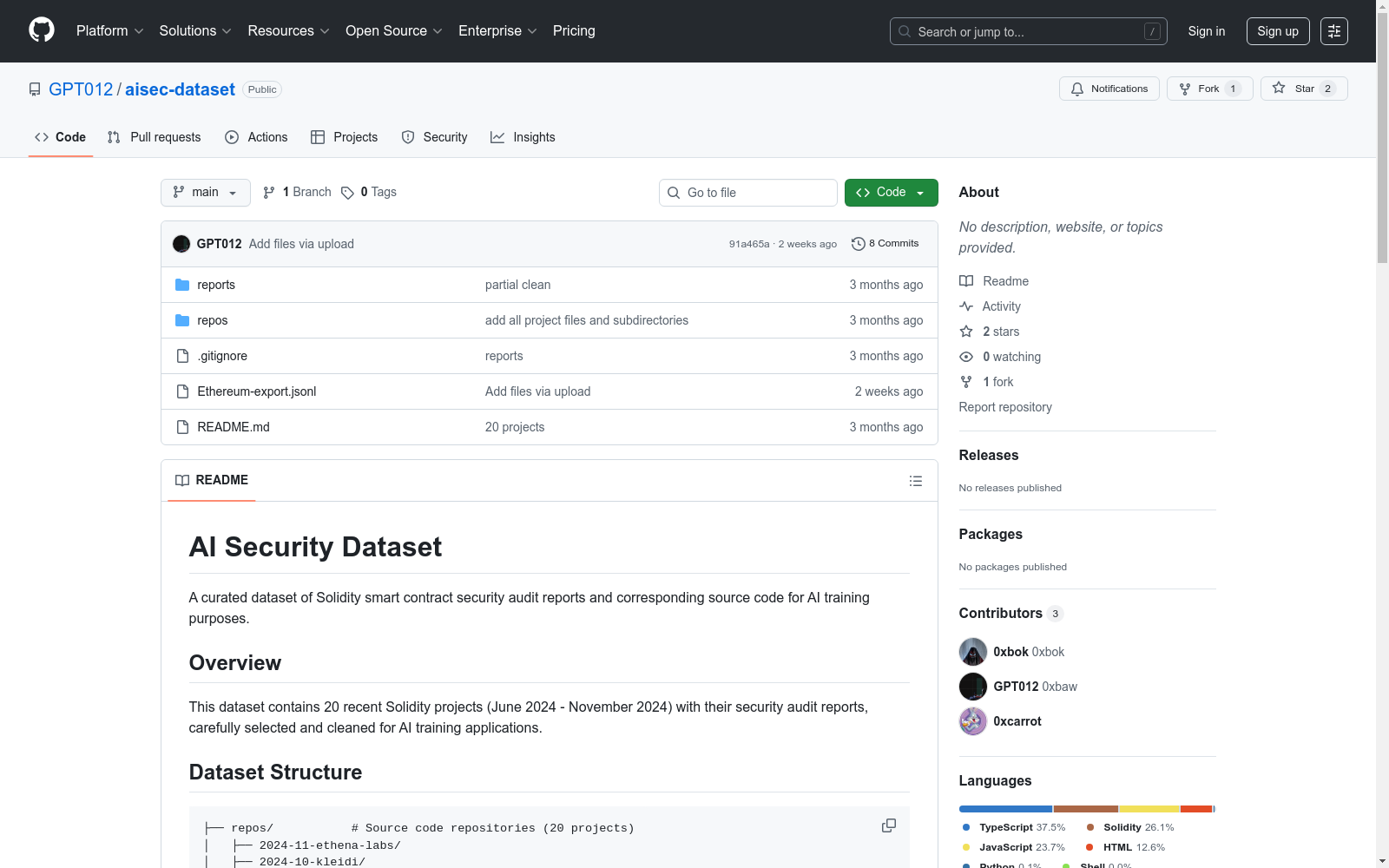This screenshot has width=1389, height=868.
Task: Click GPT012 avatar in latest commit row
Action: [181, 244]
